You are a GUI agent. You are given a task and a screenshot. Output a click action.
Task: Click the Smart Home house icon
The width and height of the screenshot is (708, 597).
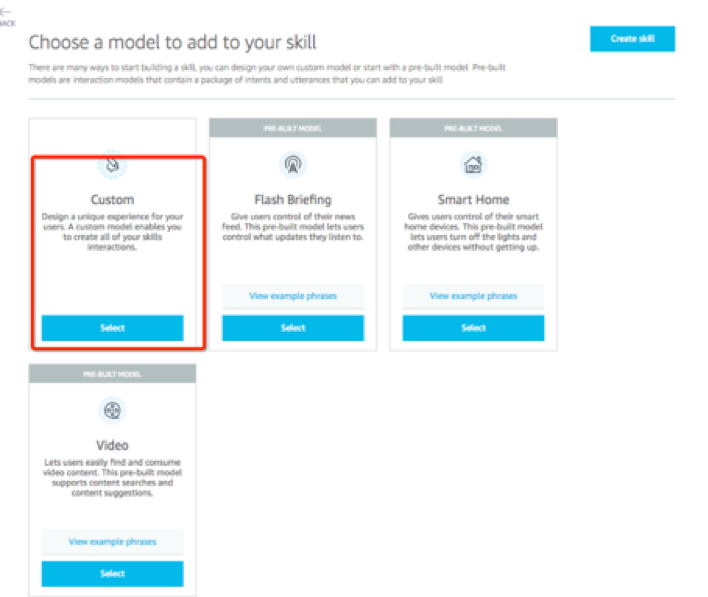point(473,164)
